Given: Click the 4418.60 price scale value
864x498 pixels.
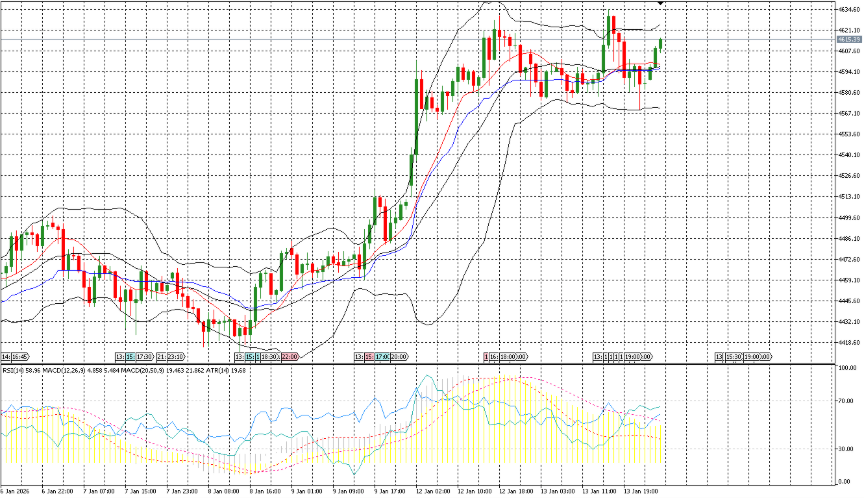Looking at the screenshot, I should pos(848,343).
